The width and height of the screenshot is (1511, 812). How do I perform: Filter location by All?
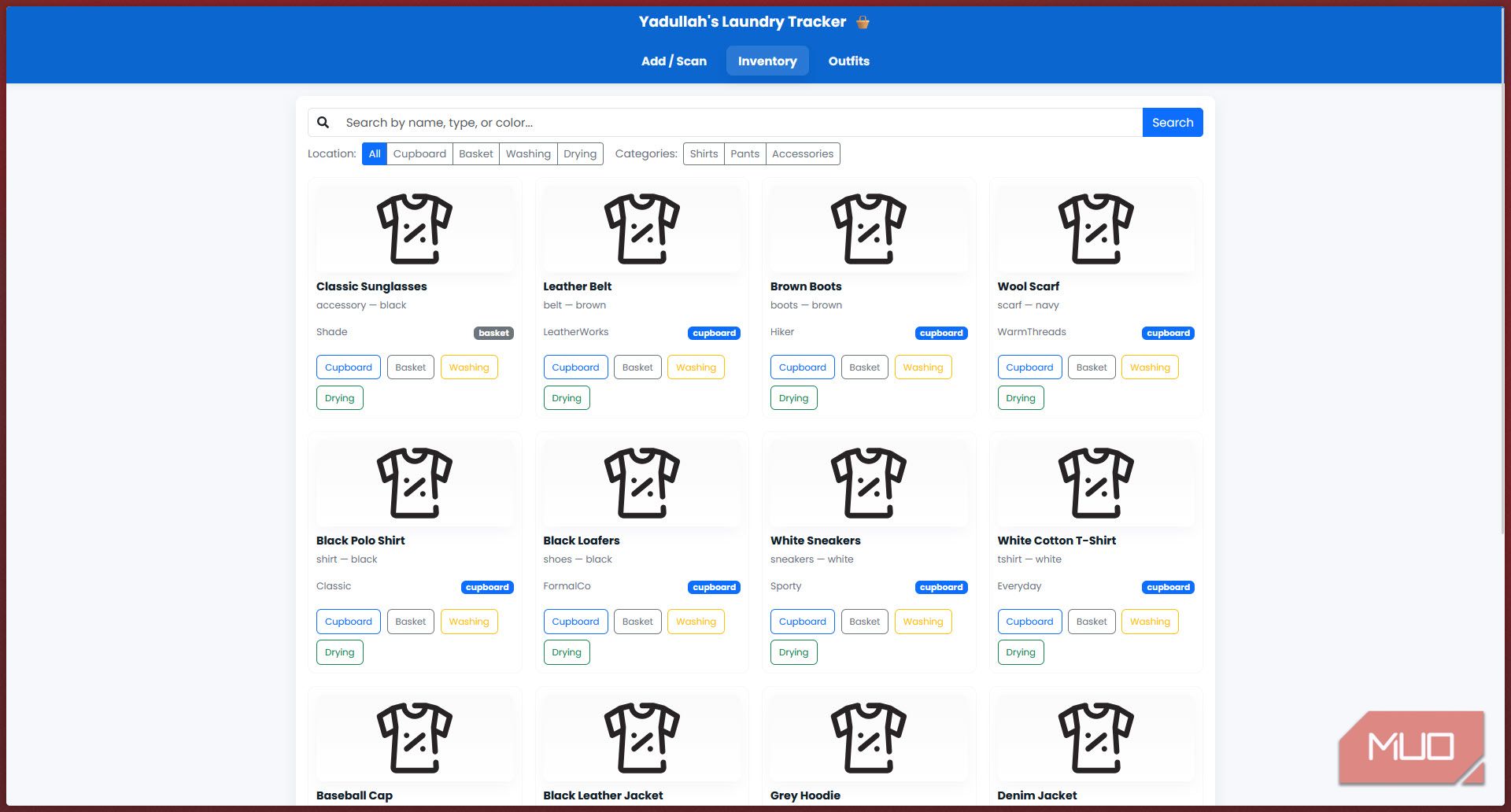375,153
